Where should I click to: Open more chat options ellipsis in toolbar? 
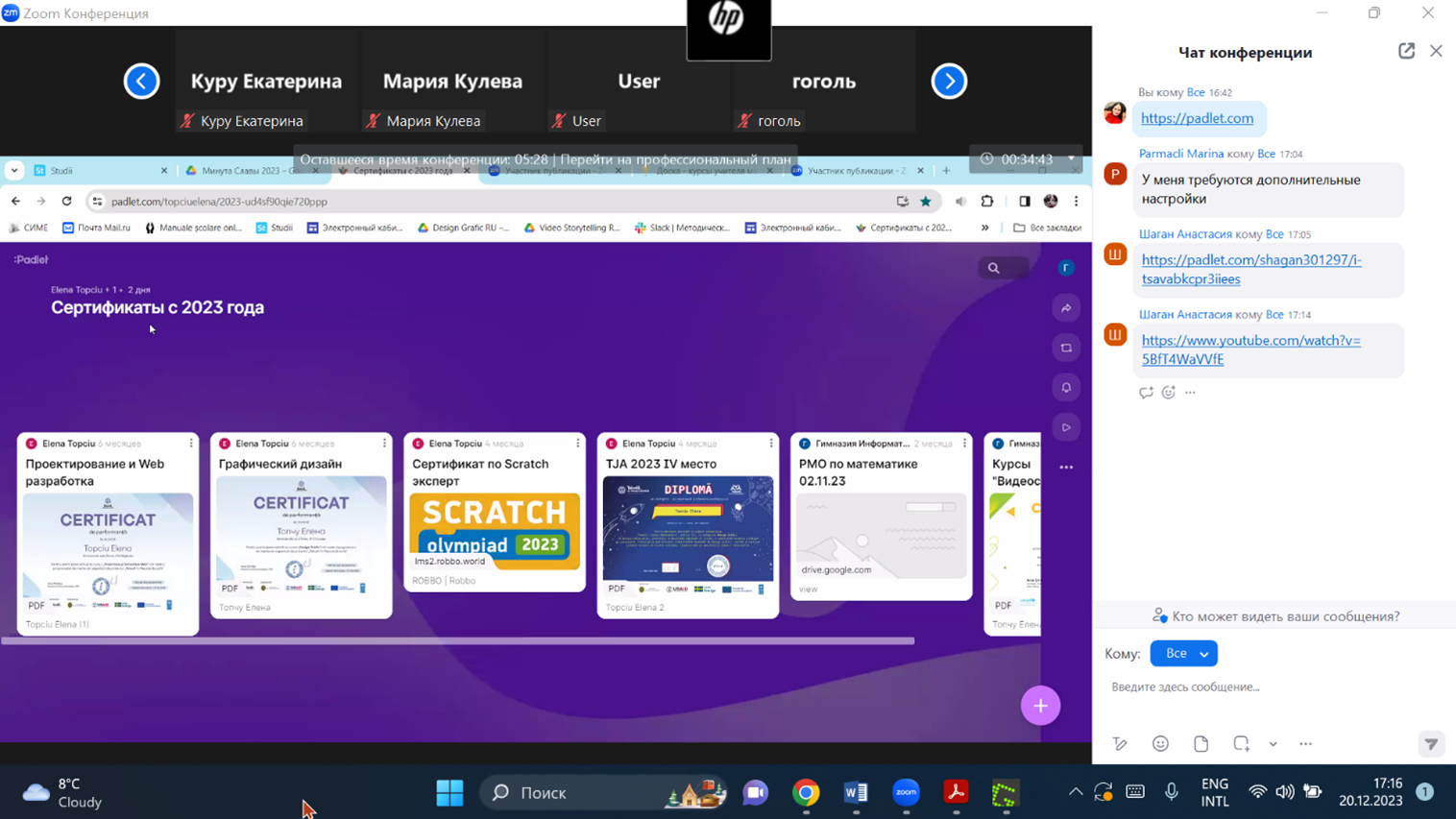1305,744
